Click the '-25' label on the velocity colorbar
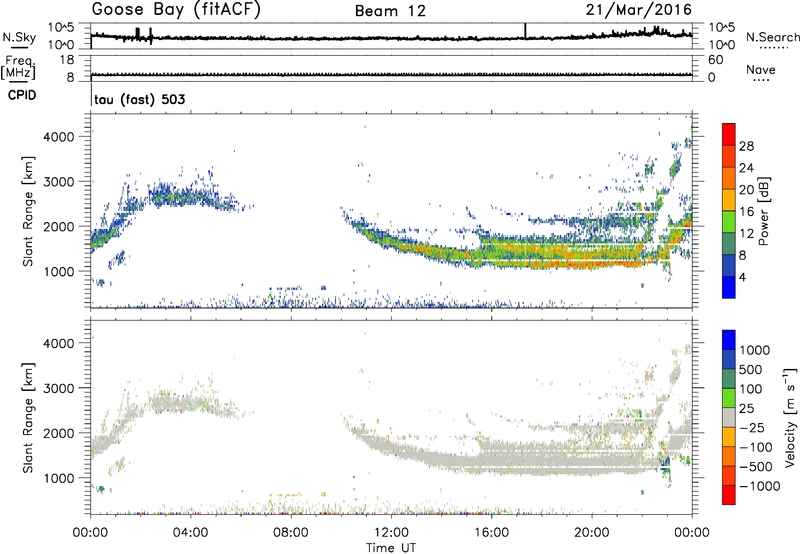 click(752, 427)
